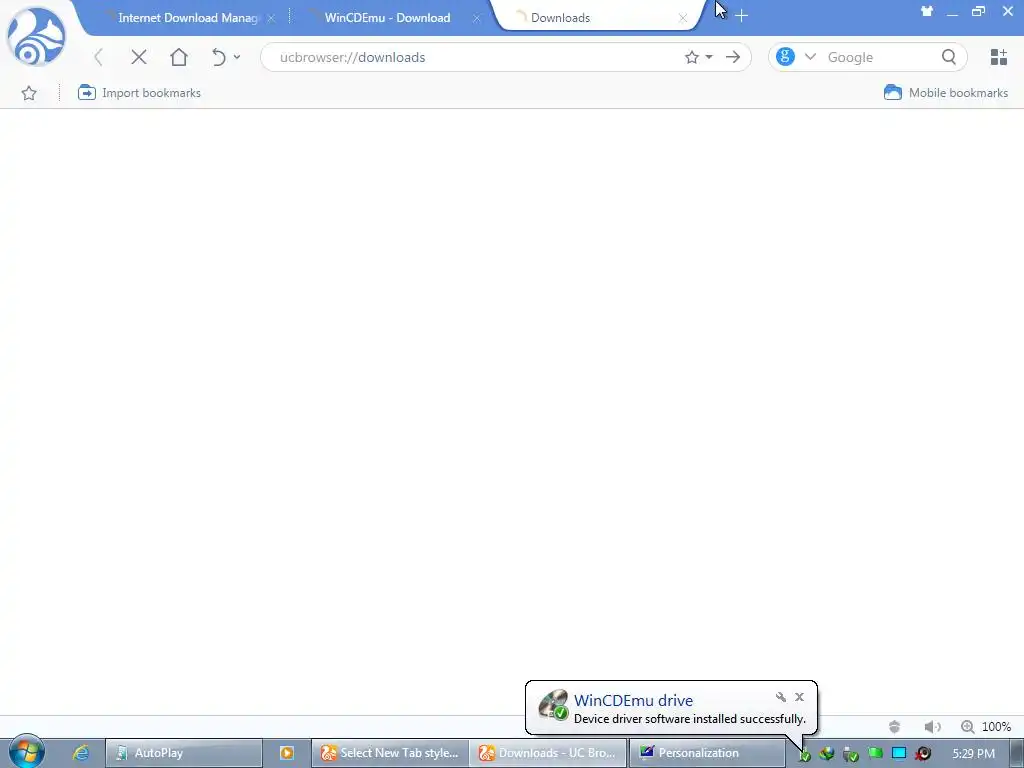Click the 5:29 PM taskbar clock
1024x768 pixels.
tap(974, 754)
